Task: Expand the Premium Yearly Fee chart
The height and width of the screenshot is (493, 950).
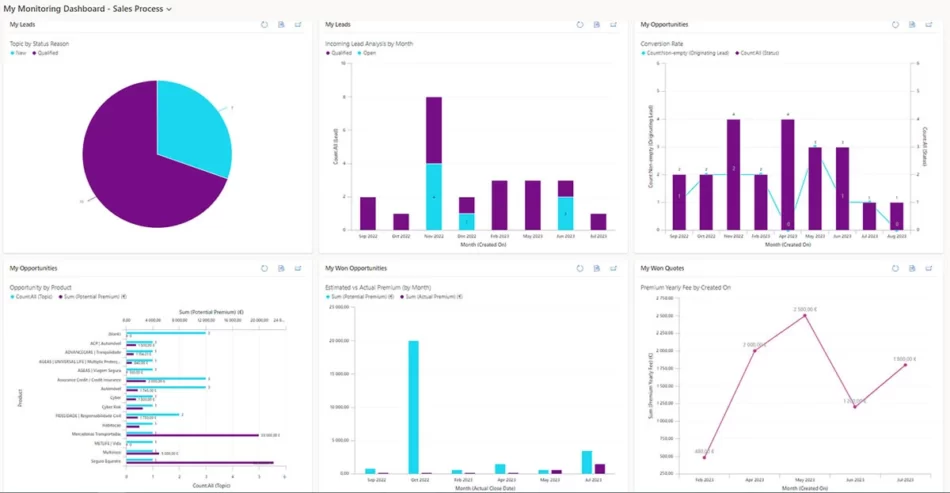Action: 928,268
